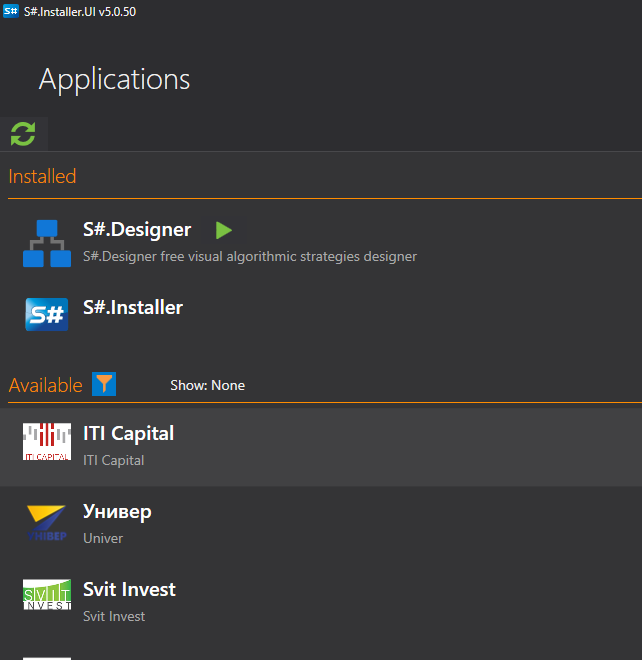Open the filter funnel next to Available
Viewport: 642px width, 660px height.
104,384
